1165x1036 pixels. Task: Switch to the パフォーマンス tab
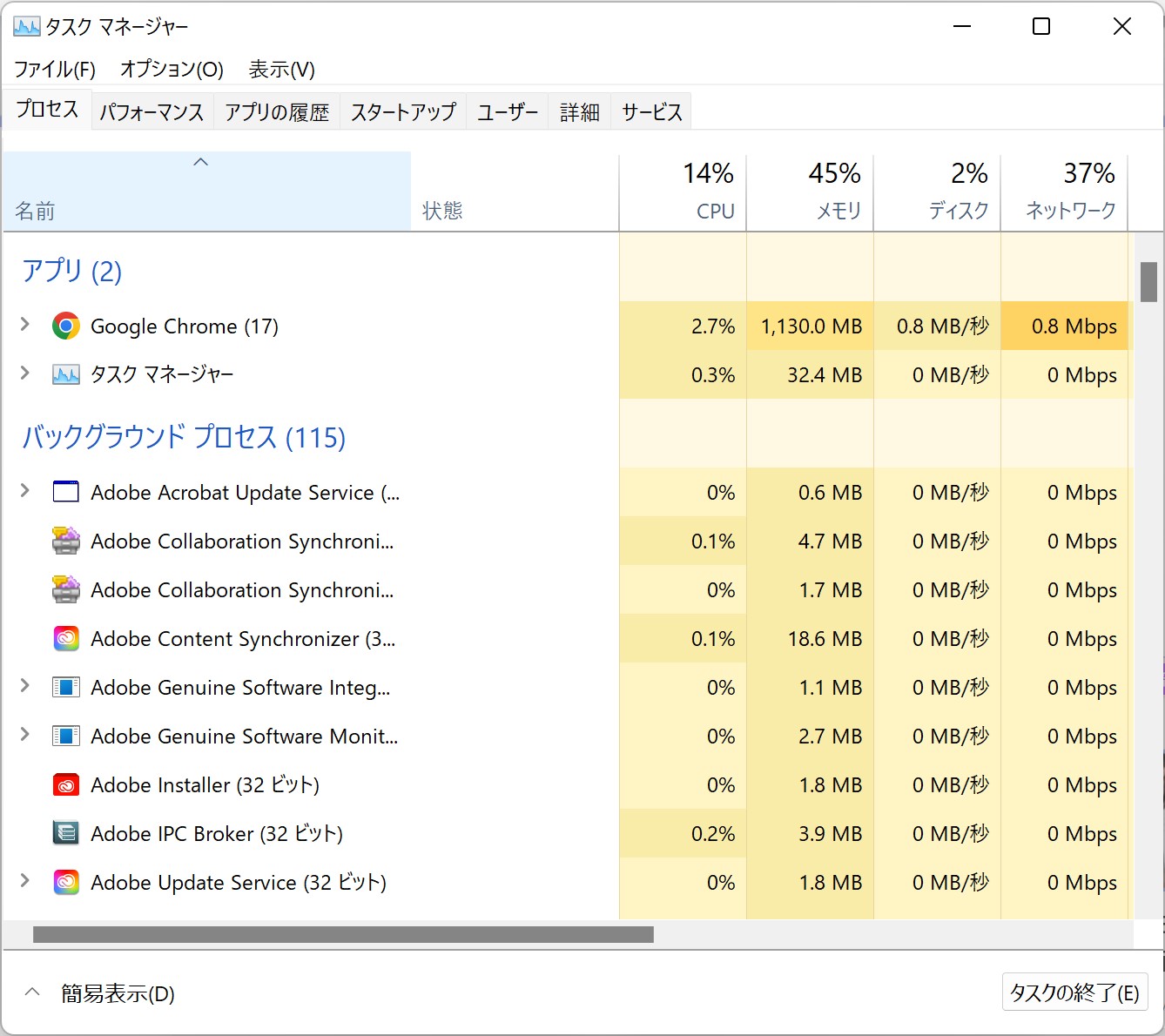(x=152, y=112)
